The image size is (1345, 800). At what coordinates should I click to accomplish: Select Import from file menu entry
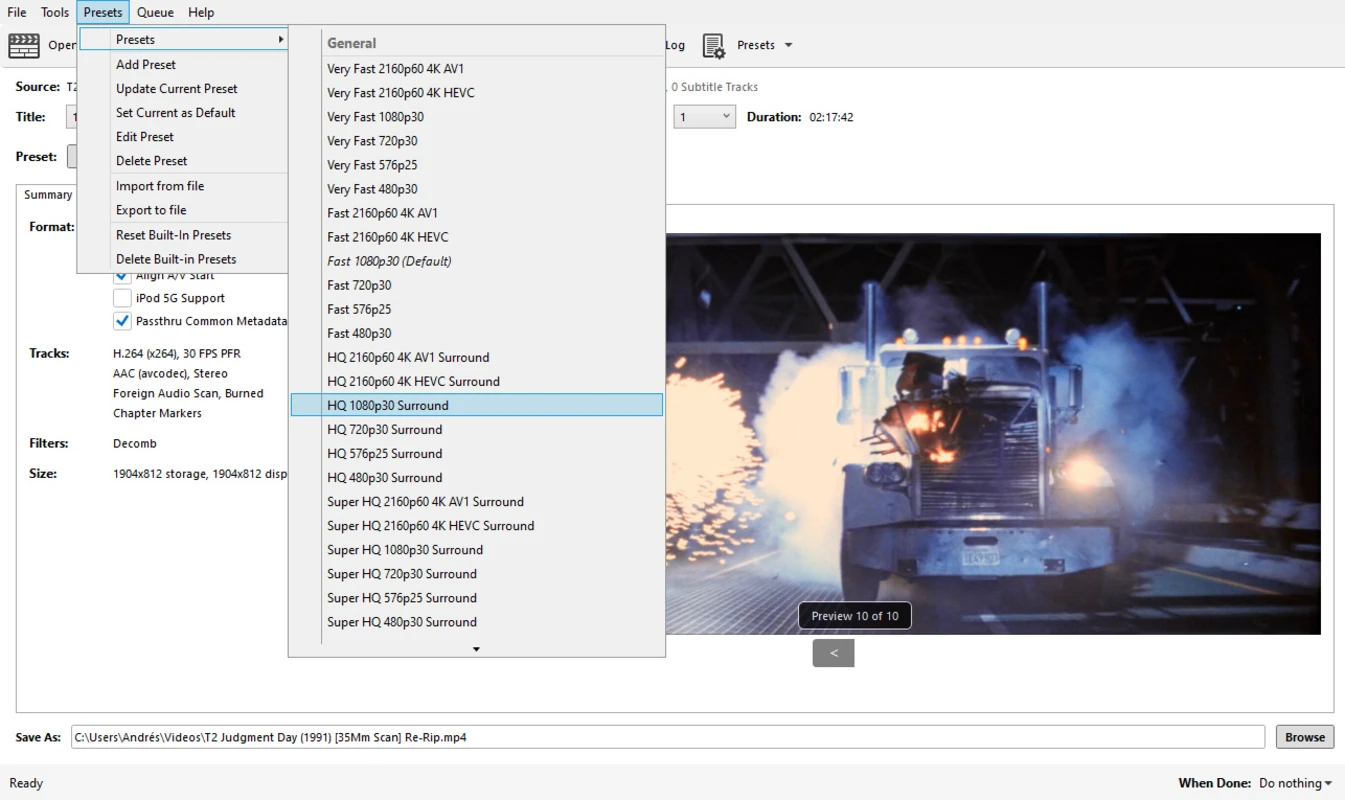[160, 186]
